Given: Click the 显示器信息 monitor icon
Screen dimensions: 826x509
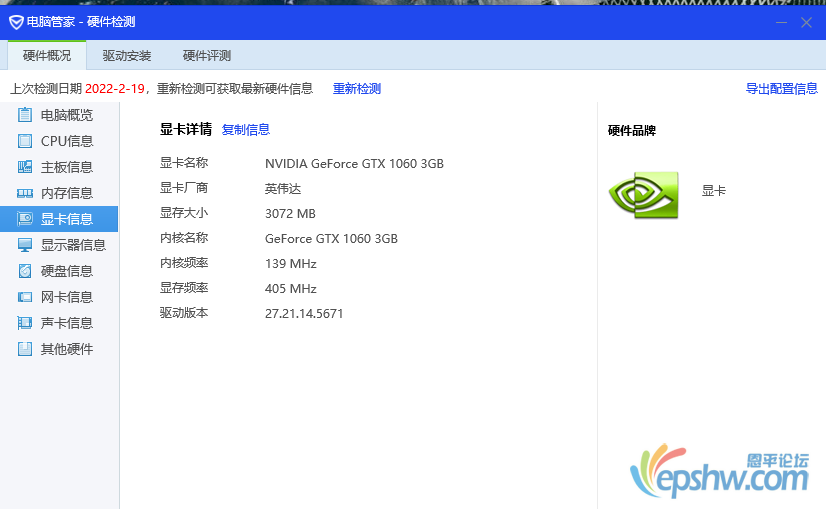Looking at the screenshot, I should point(25,245).
